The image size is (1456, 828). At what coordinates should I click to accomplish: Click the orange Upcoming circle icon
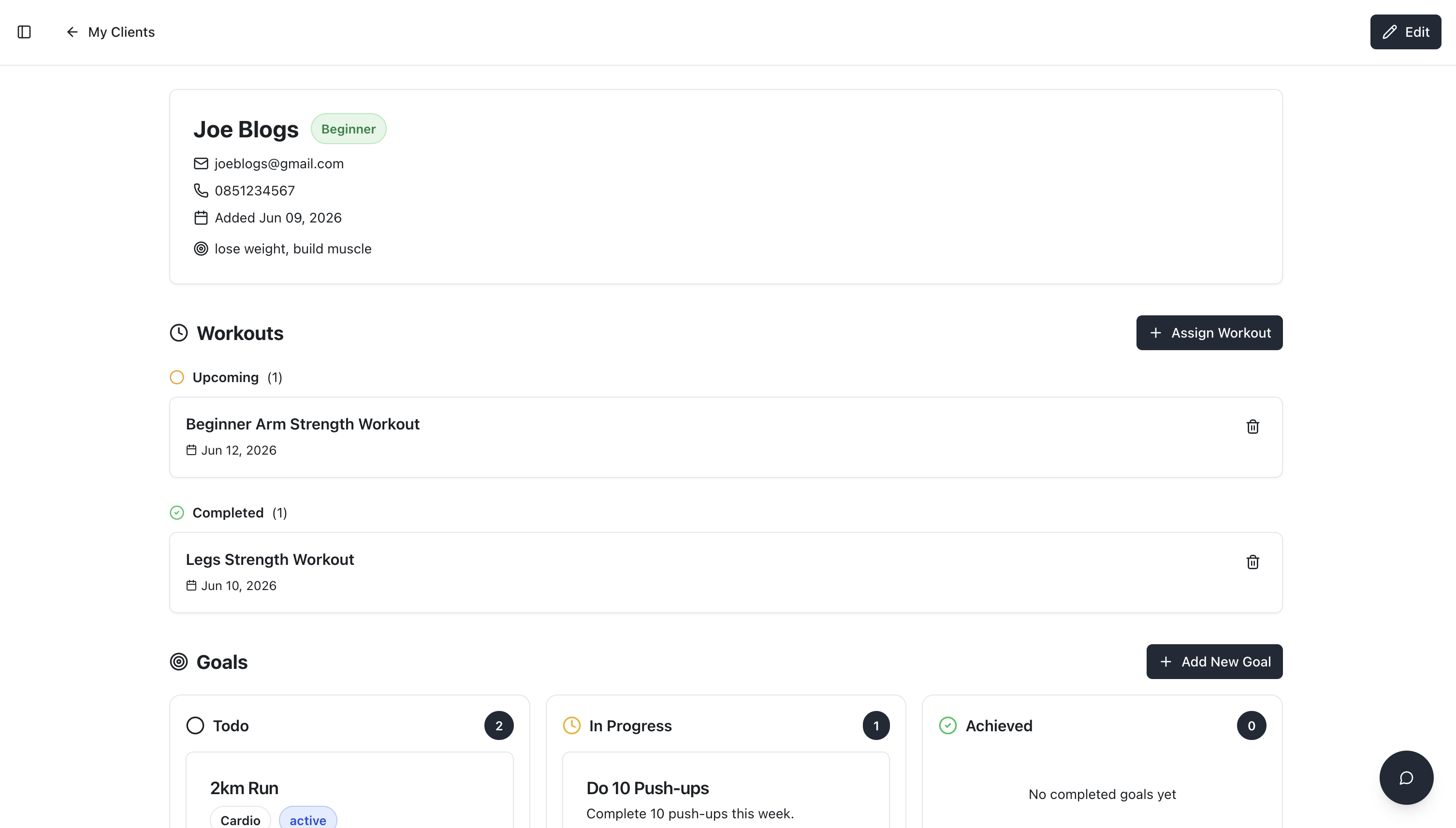coord(177,377)
